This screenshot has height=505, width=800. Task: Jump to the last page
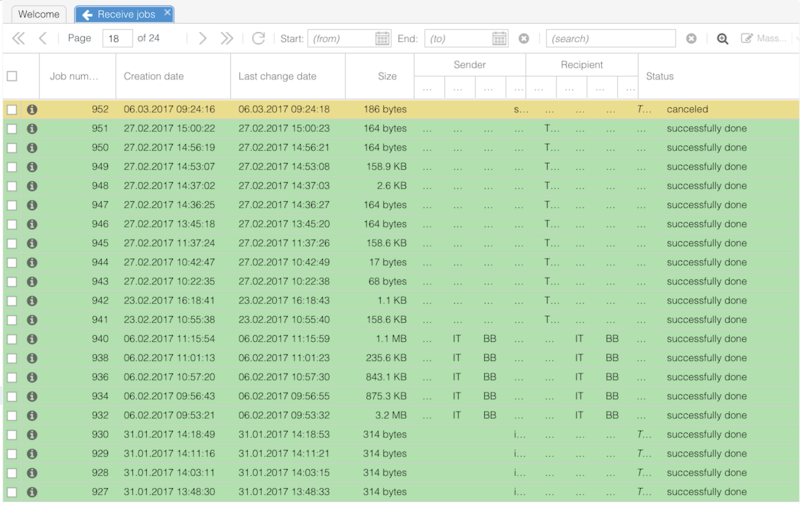point(227,39)
